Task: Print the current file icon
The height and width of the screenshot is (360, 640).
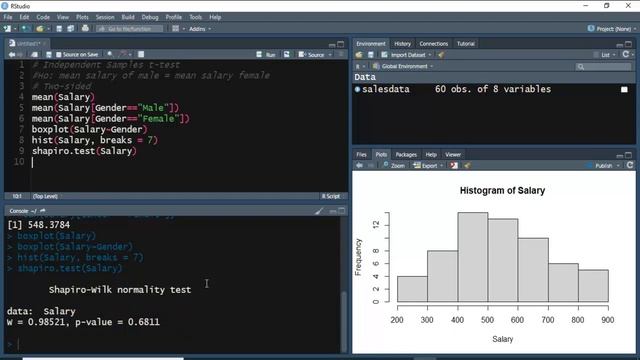Action: coord(85,29)
